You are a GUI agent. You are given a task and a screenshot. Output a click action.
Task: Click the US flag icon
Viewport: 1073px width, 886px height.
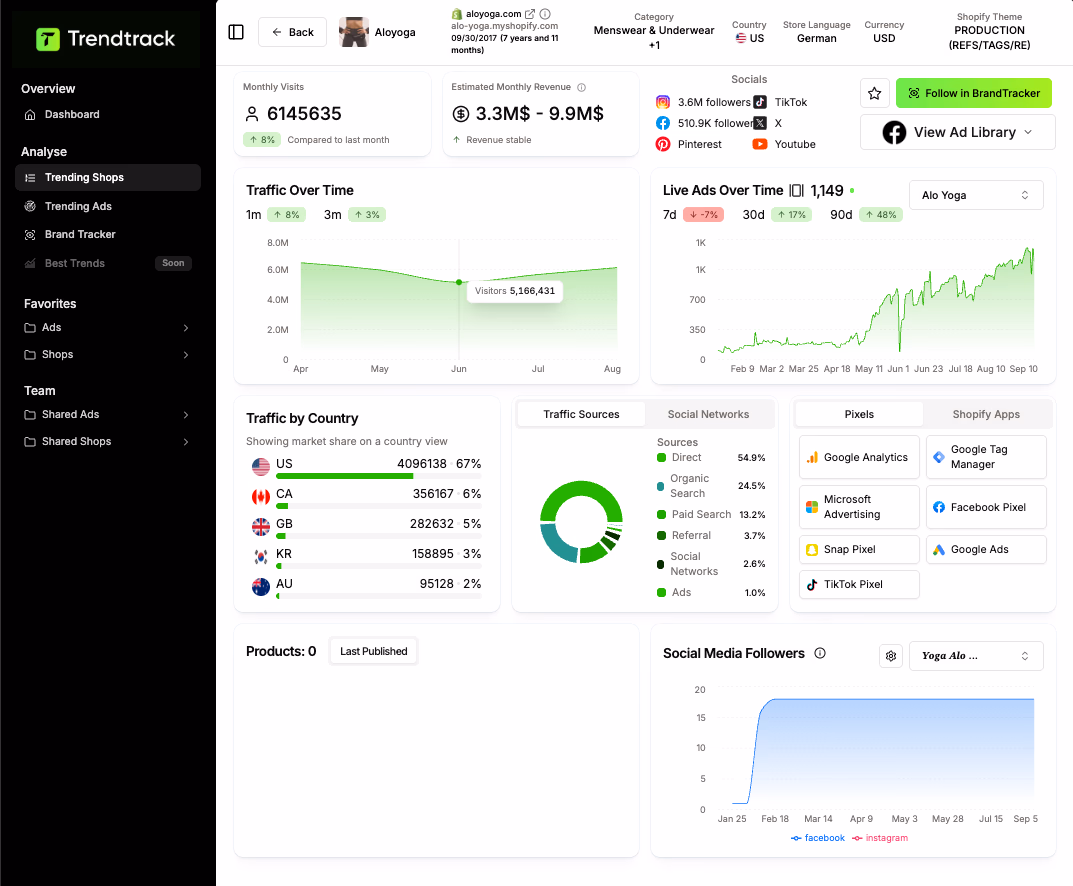(x=261, y=467)
